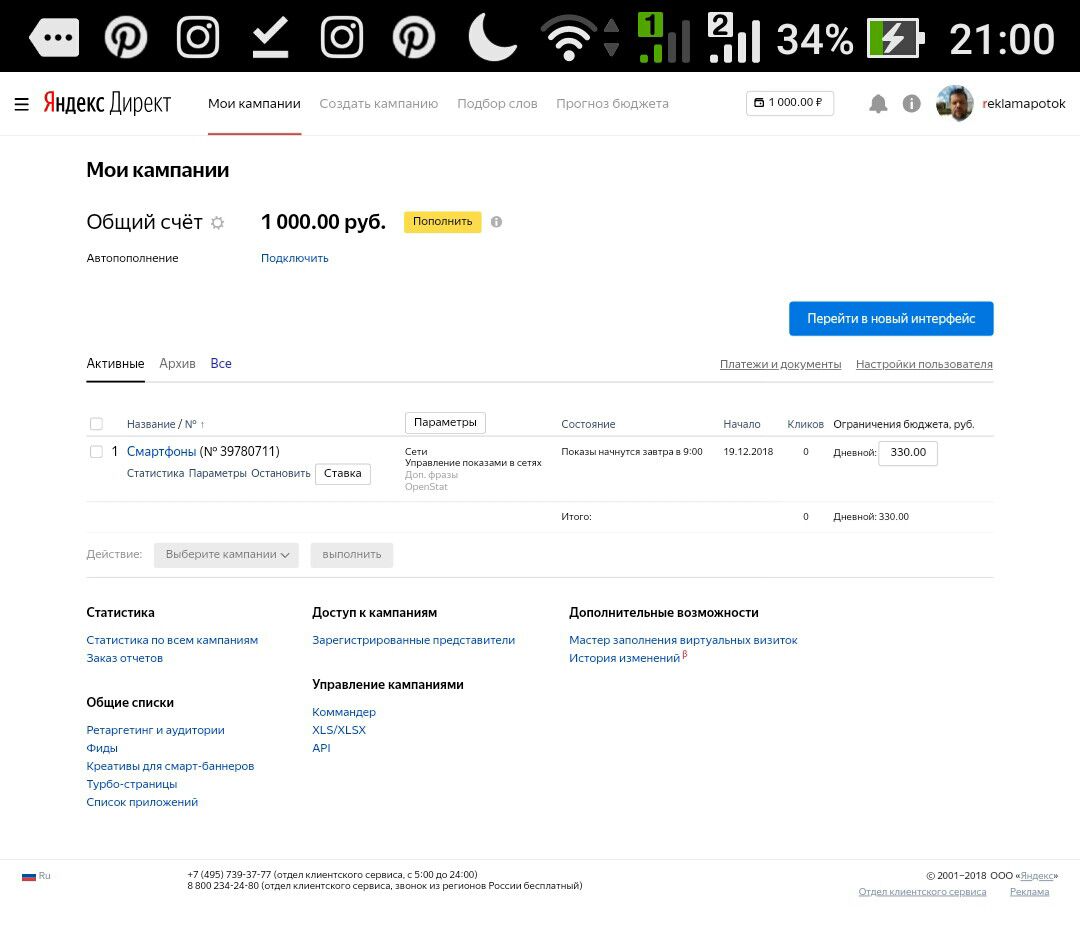Open API link

coord(321,748)
